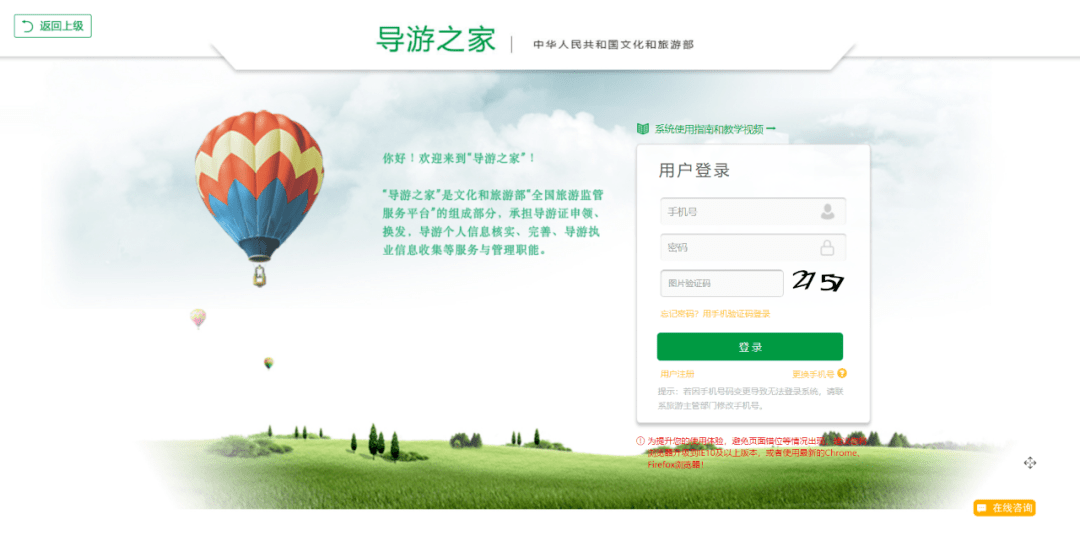Image resolution: width=1080 pixels, height=536 pixels.
Task: Click the arrow after 教学视频 link
Action: click(771, 129)
